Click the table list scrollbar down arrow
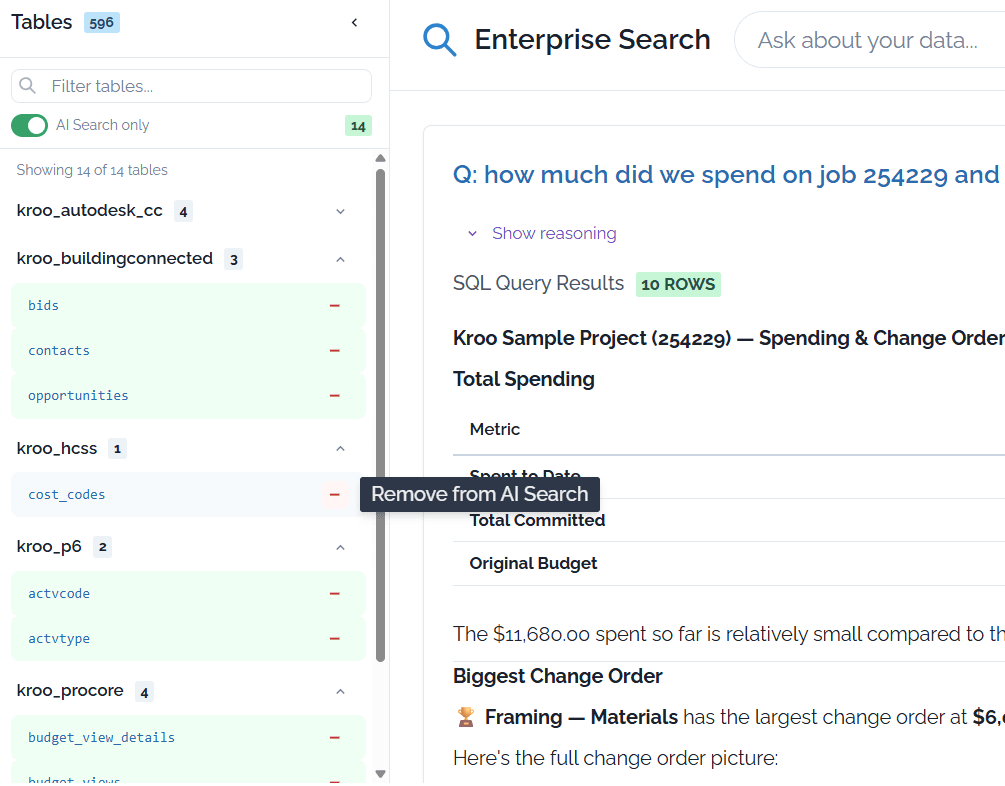 coord(380,773)
